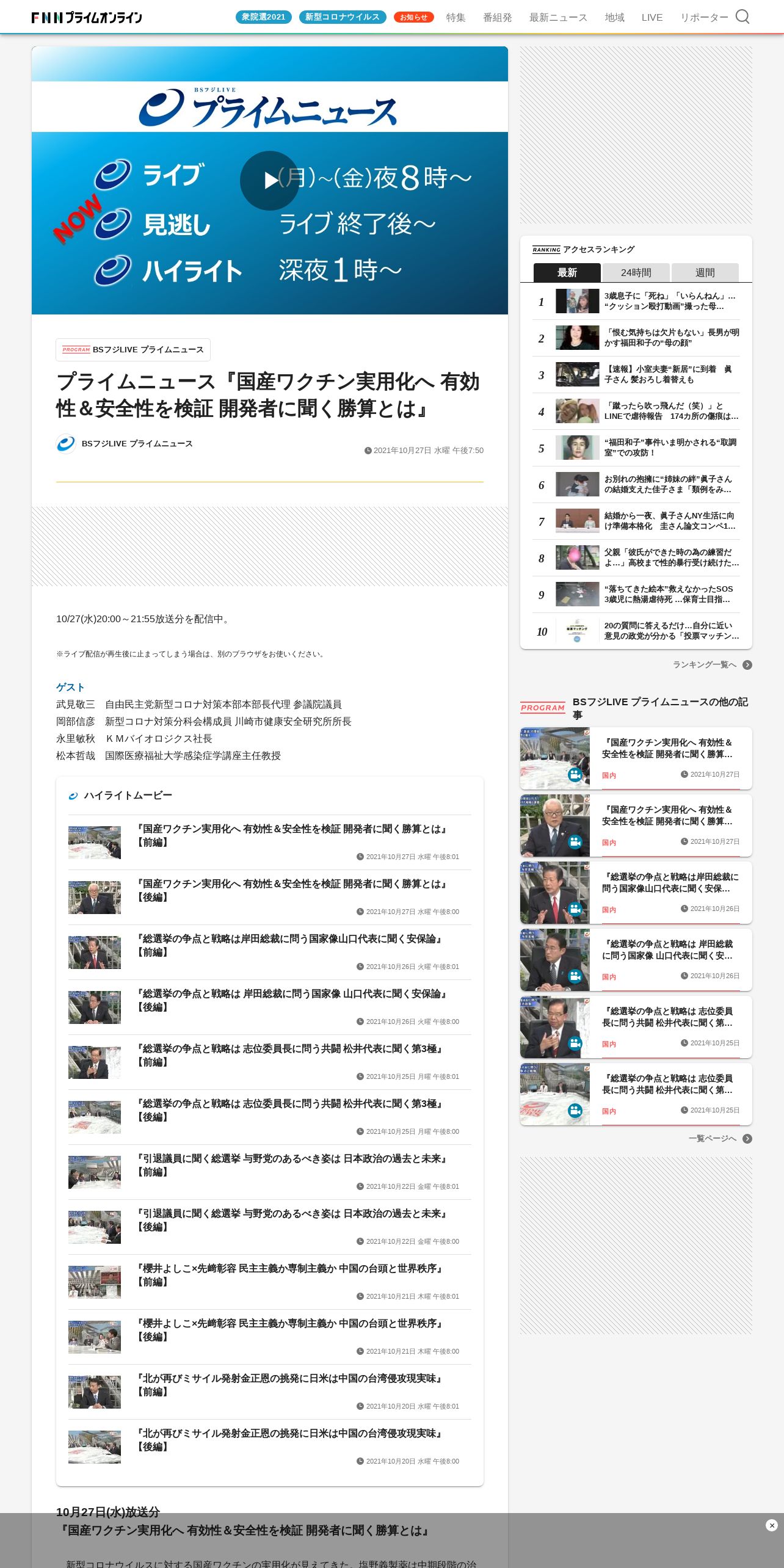This screenshot has width=784, height=1568.
Task: Click the ゲスト heading text
Action: click(x=70, y=688)
